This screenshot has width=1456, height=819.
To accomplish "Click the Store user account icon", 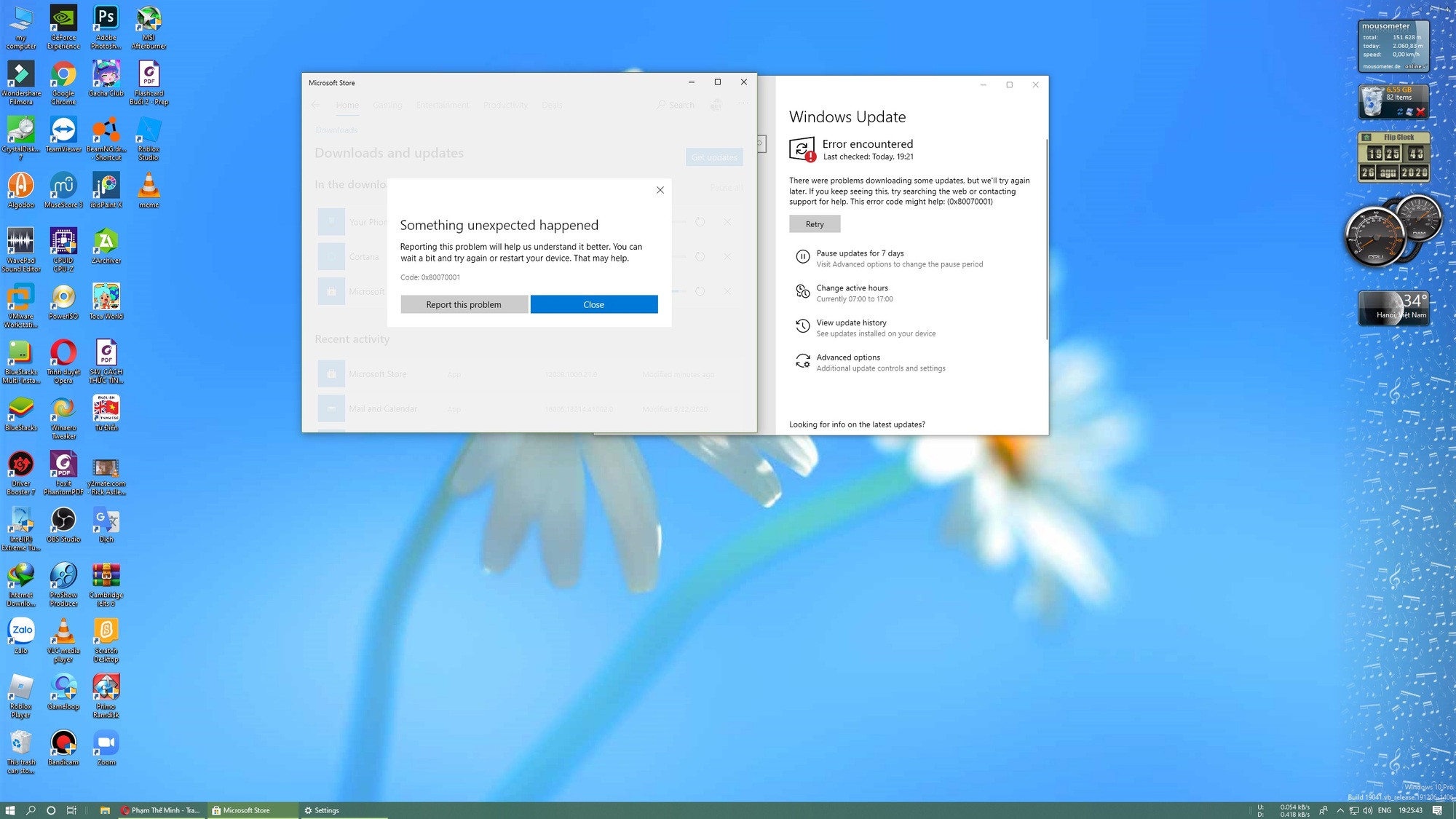I will pos(716,105).
